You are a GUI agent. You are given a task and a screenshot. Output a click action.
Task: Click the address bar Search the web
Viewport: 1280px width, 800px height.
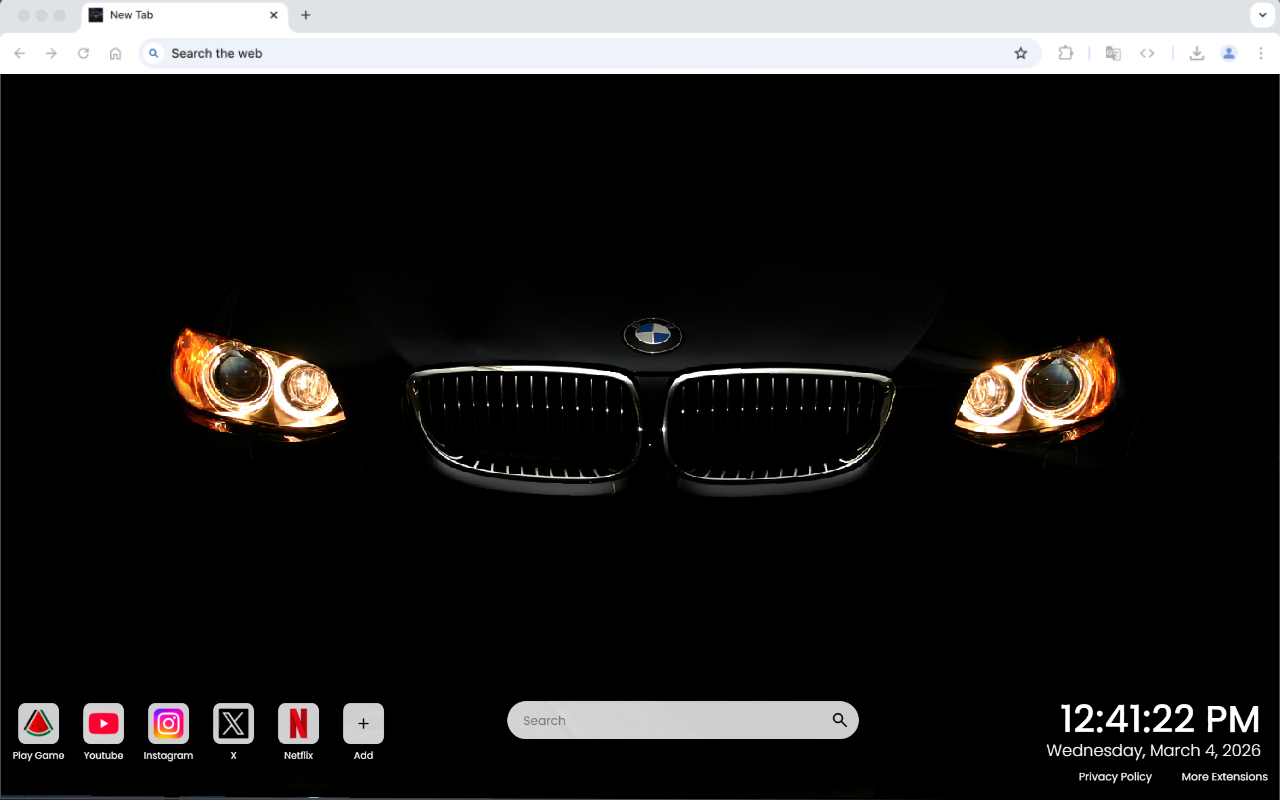click(x=590, y=53)
